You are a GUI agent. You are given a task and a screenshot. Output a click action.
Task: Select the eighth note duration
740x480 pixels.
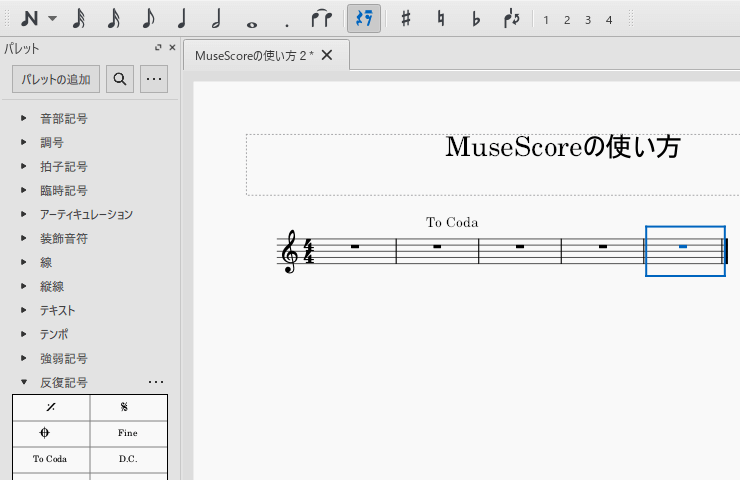(x=148, y=19)
